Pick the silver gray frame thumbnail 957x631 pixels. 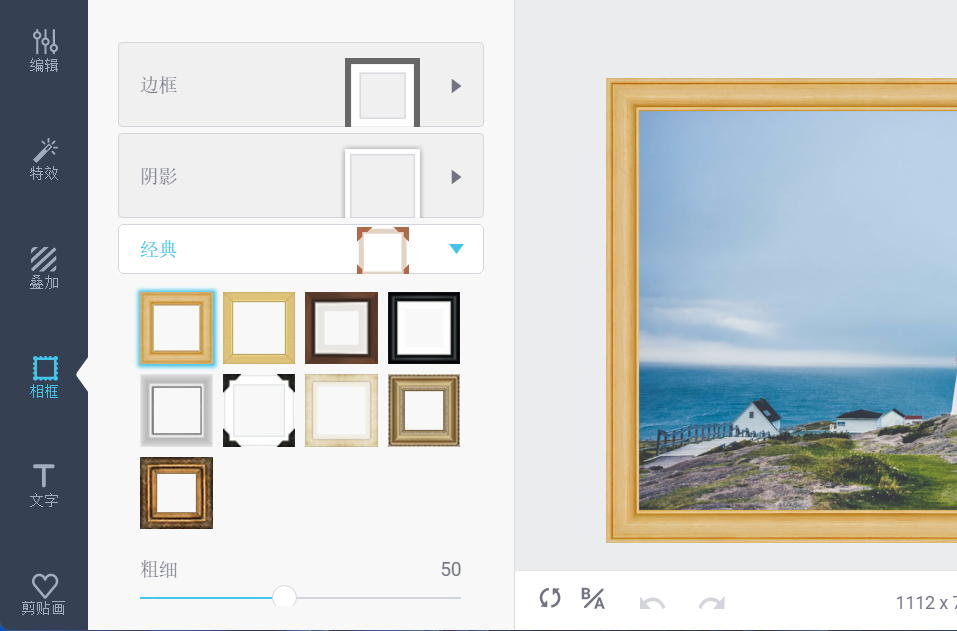click(x=176, y=410)
